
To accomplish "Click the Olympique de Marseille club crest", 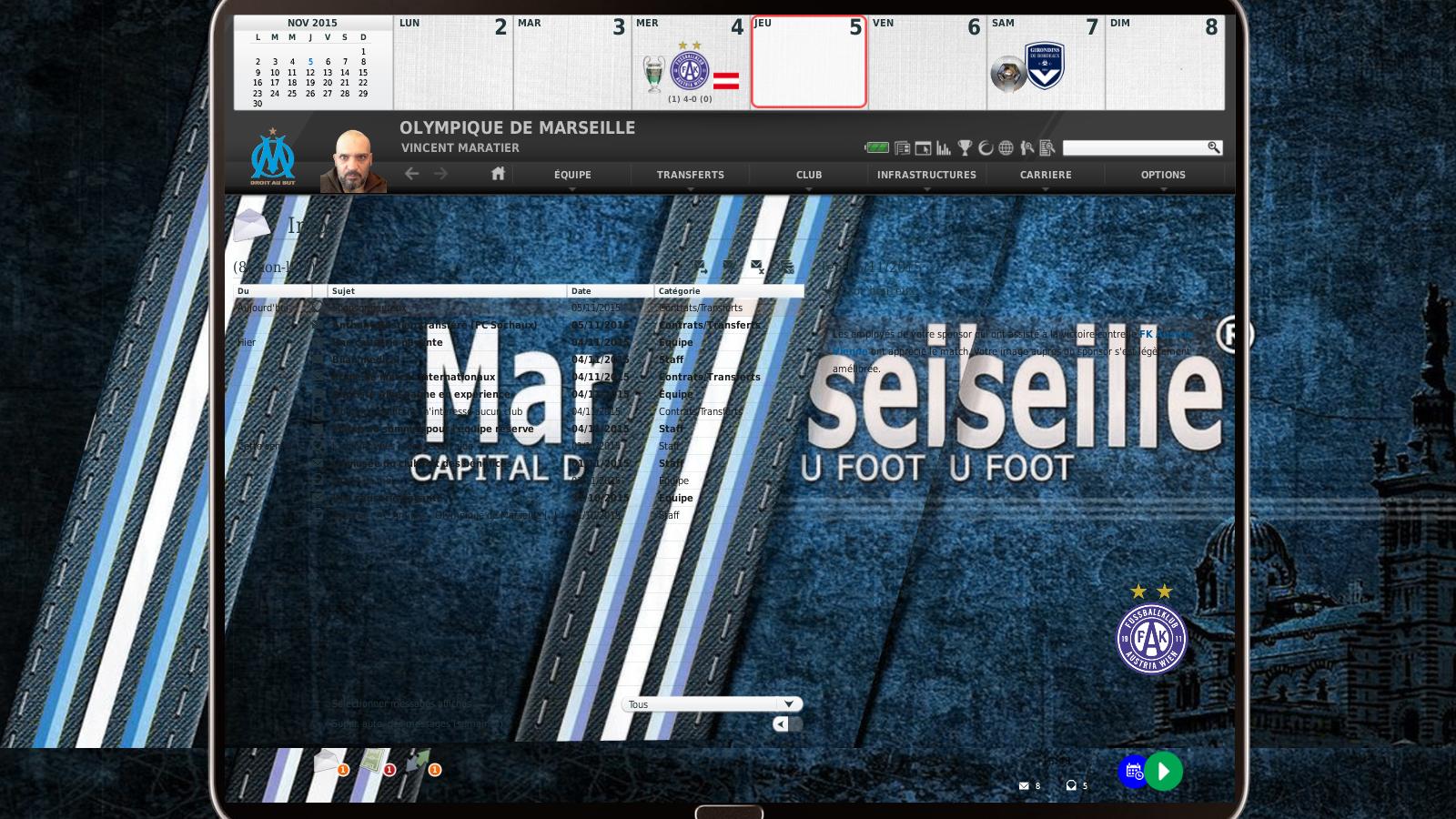I will tap(273, 157).
